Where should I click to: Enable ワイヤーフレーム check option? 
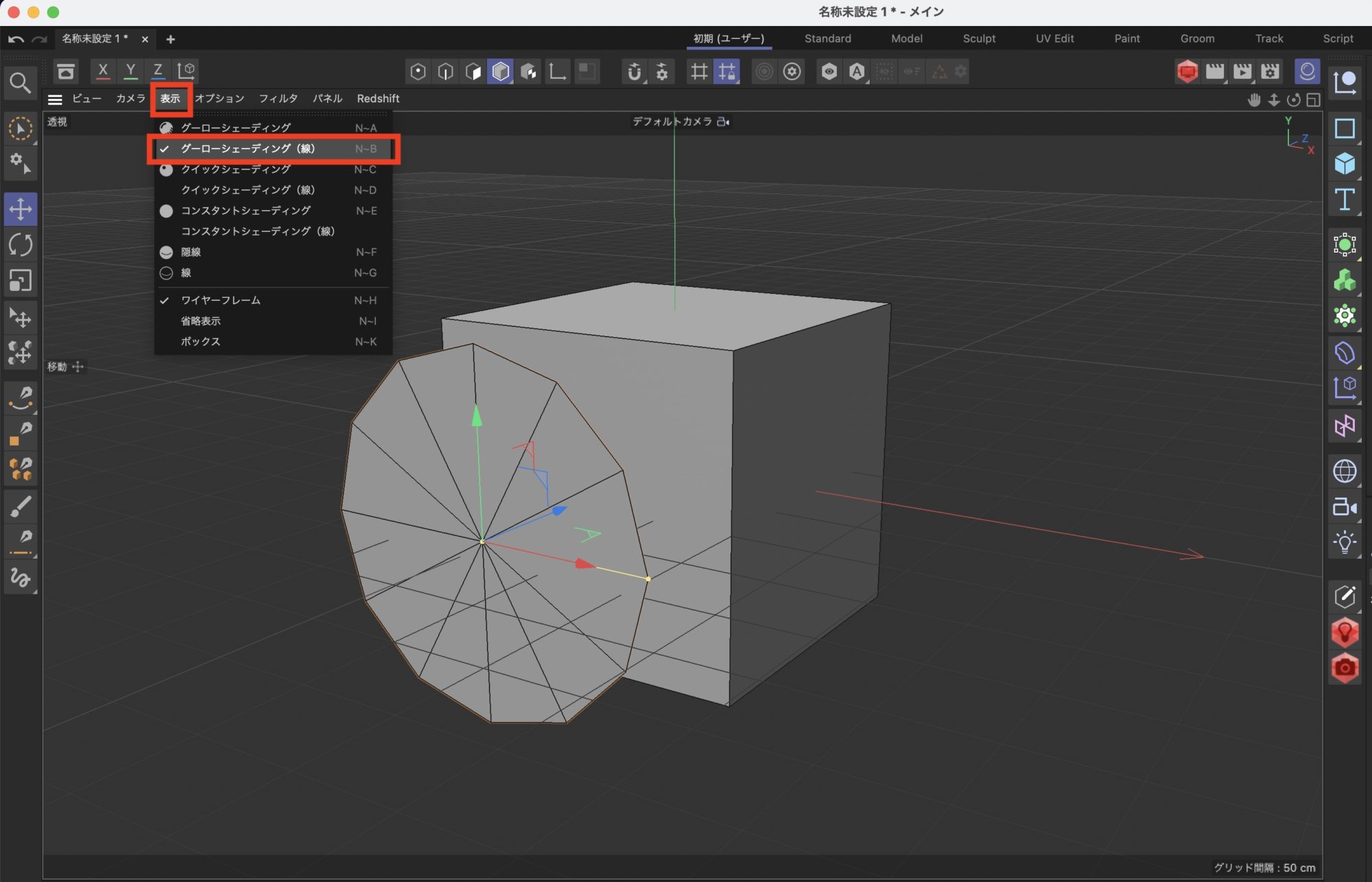pyautogui.click(x=220, y=301)
